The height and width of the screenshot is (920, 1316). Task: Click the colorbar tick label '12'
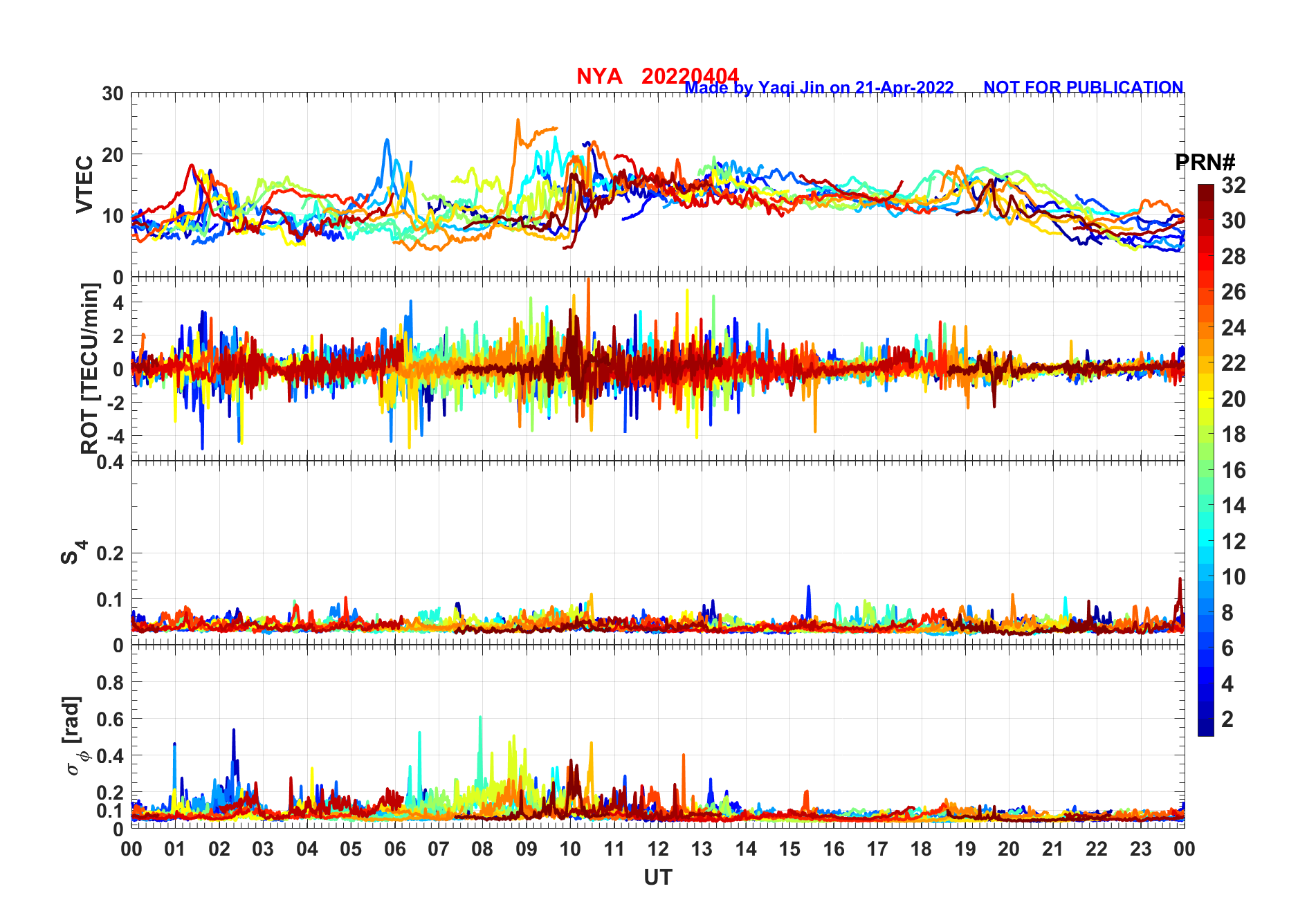pos(1233,542)
